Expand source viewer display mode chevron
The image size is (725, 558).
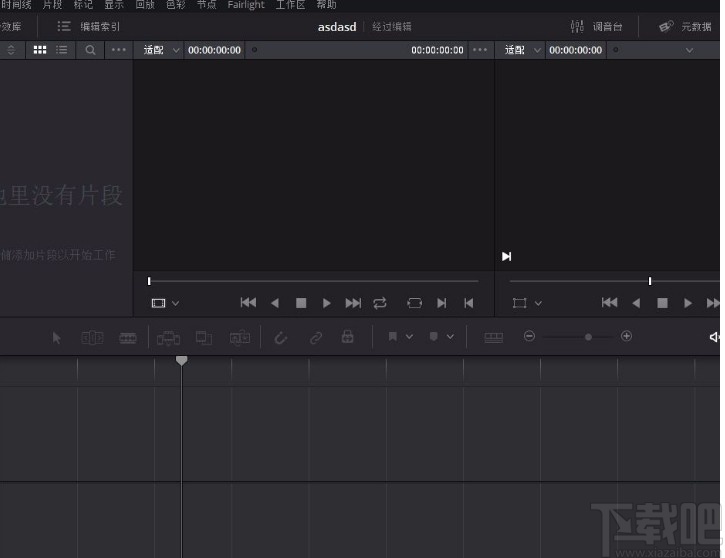coord(175,303)
